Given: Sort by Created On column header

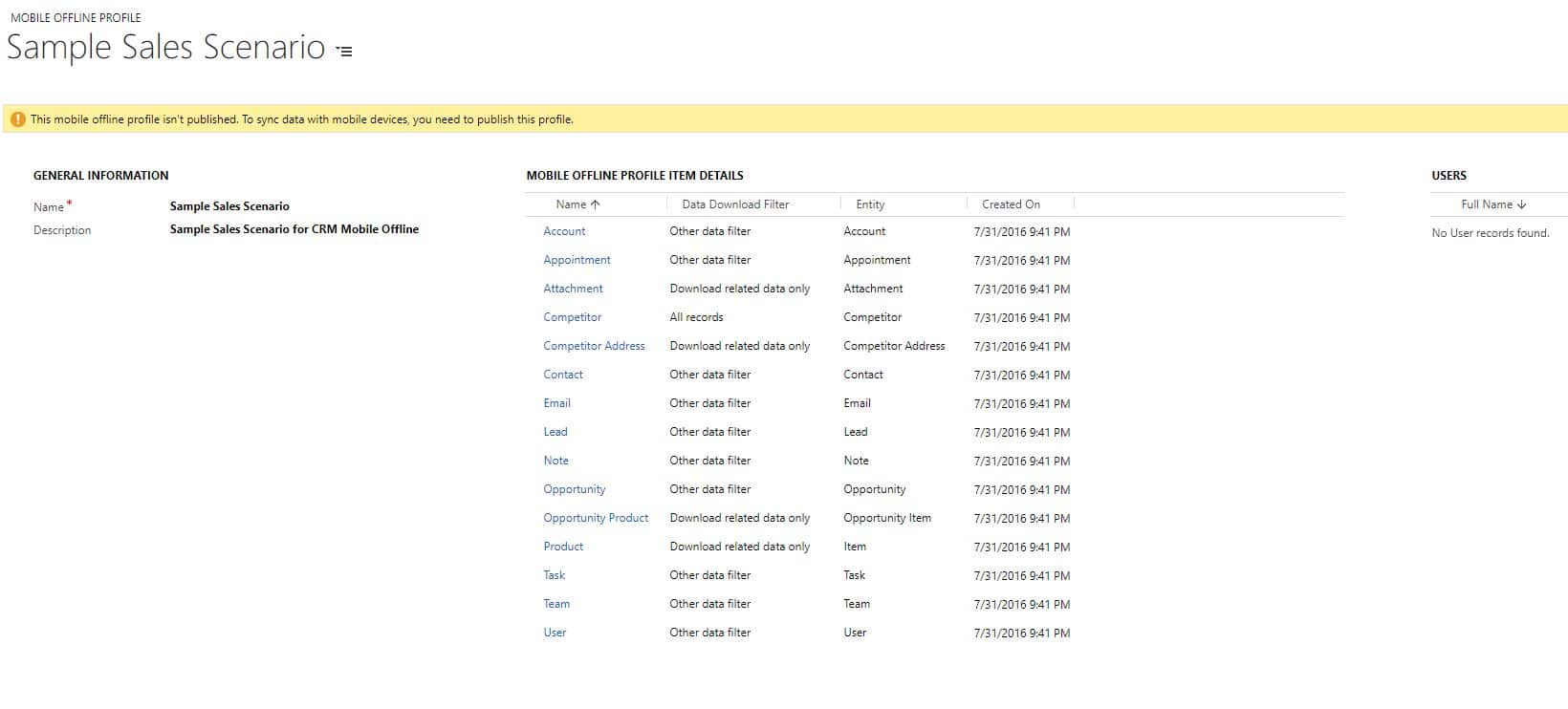Looking at the screenshot, I should [1011, 204].
